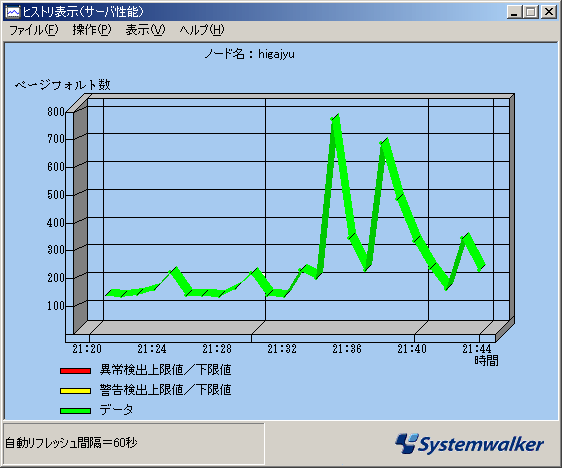Click the 800 value axis label

[x=56, y=111]
